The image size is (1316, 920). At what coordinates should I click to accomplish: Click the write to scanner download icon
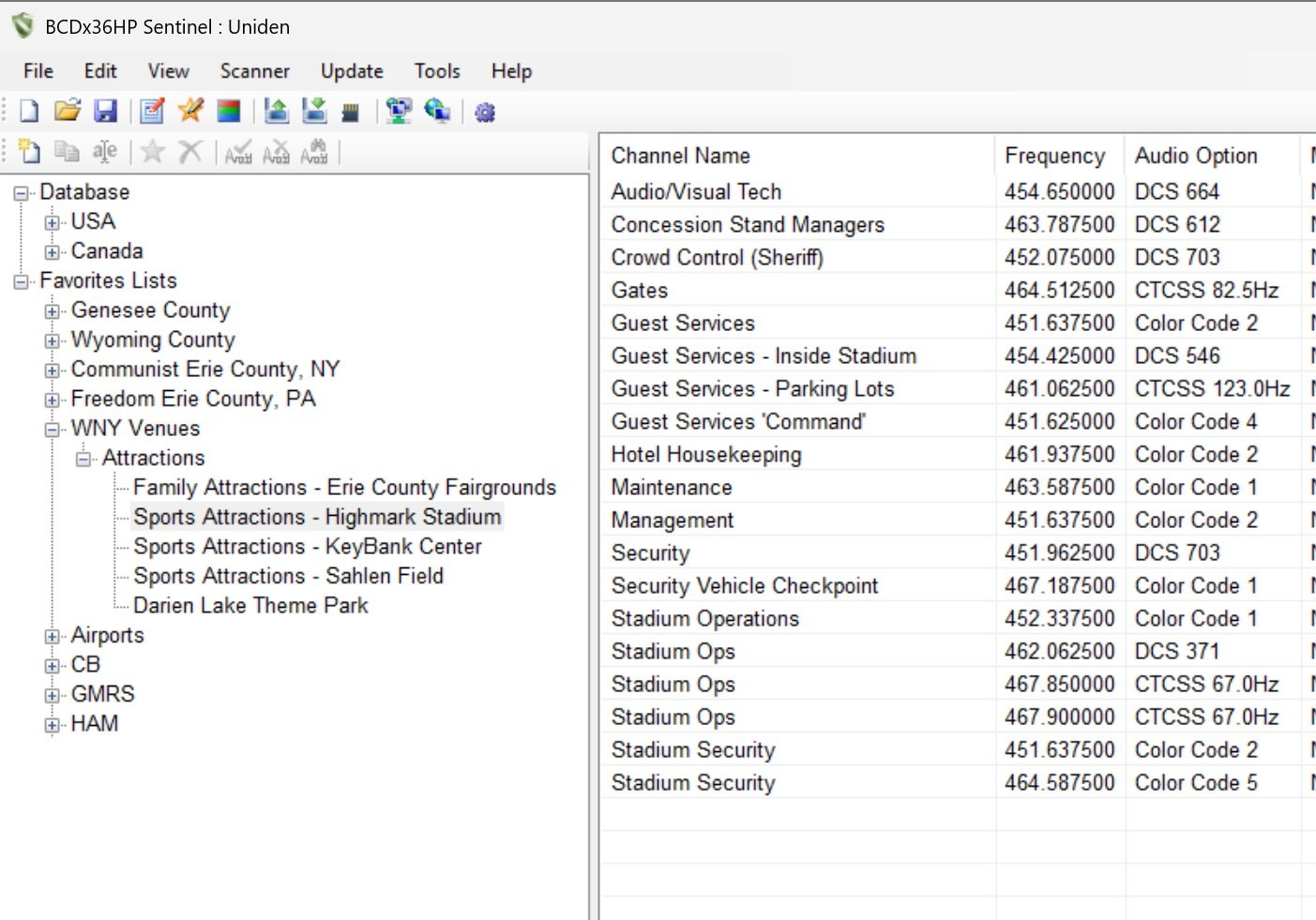(x=314, y=112)
